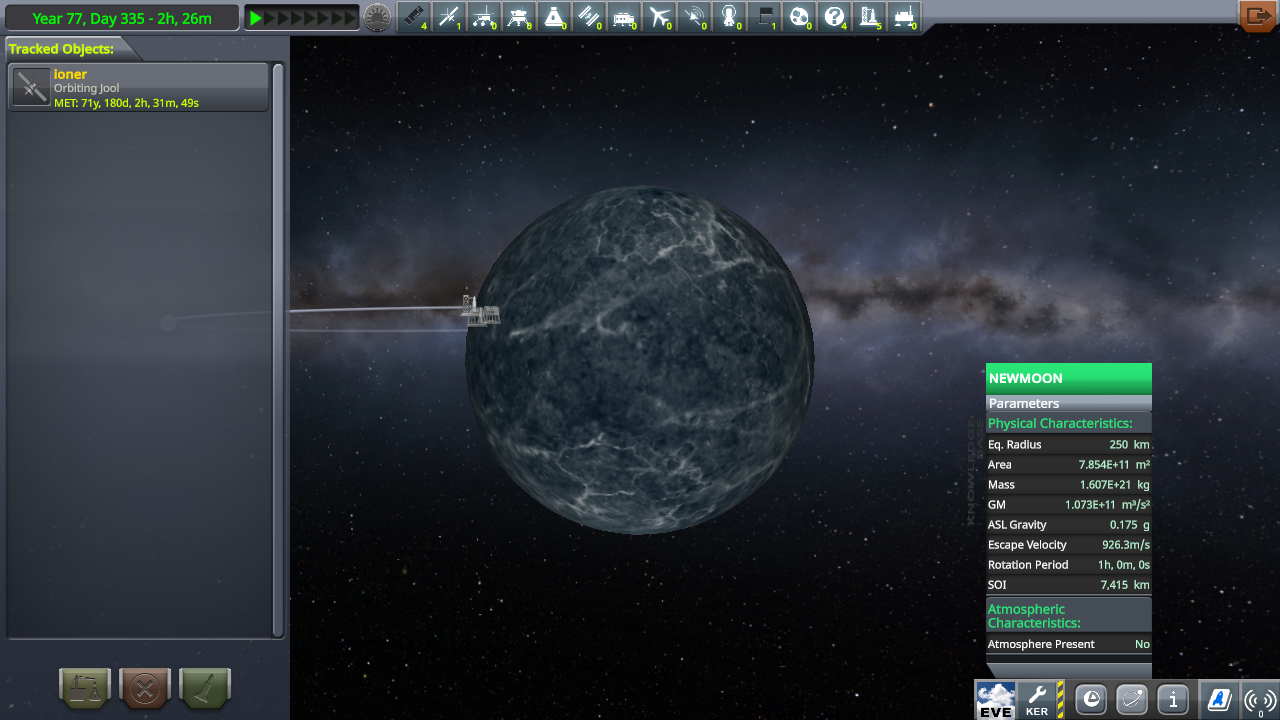Image resolution: width=1280 pixels, height=720 pixels.
Task: Select the orbit icon near the info button
Action: point(1131,699)
